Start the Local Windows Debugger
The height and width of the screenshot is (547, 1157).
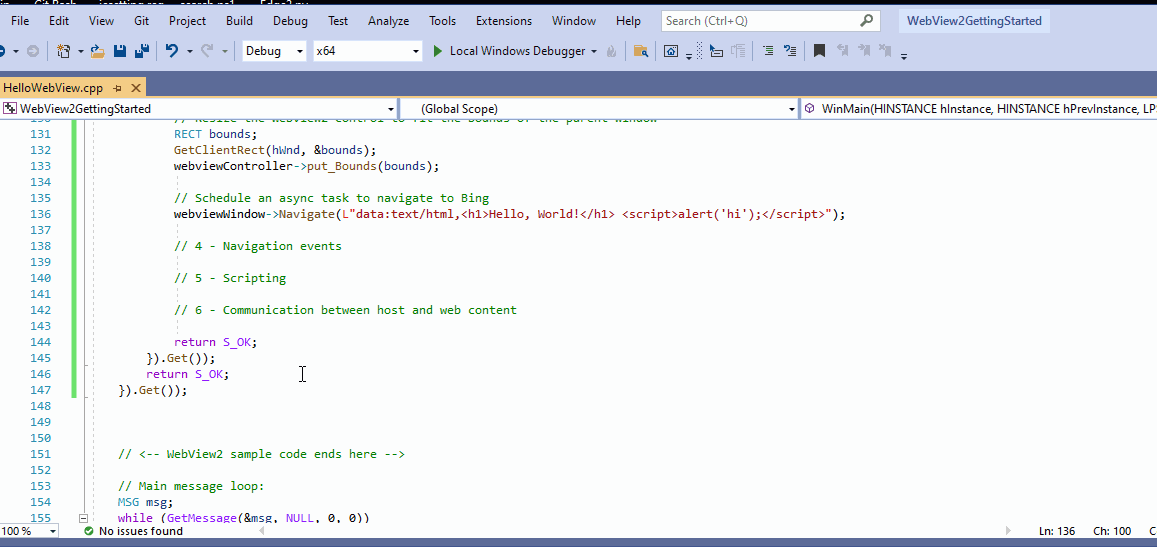pos(517,51)
